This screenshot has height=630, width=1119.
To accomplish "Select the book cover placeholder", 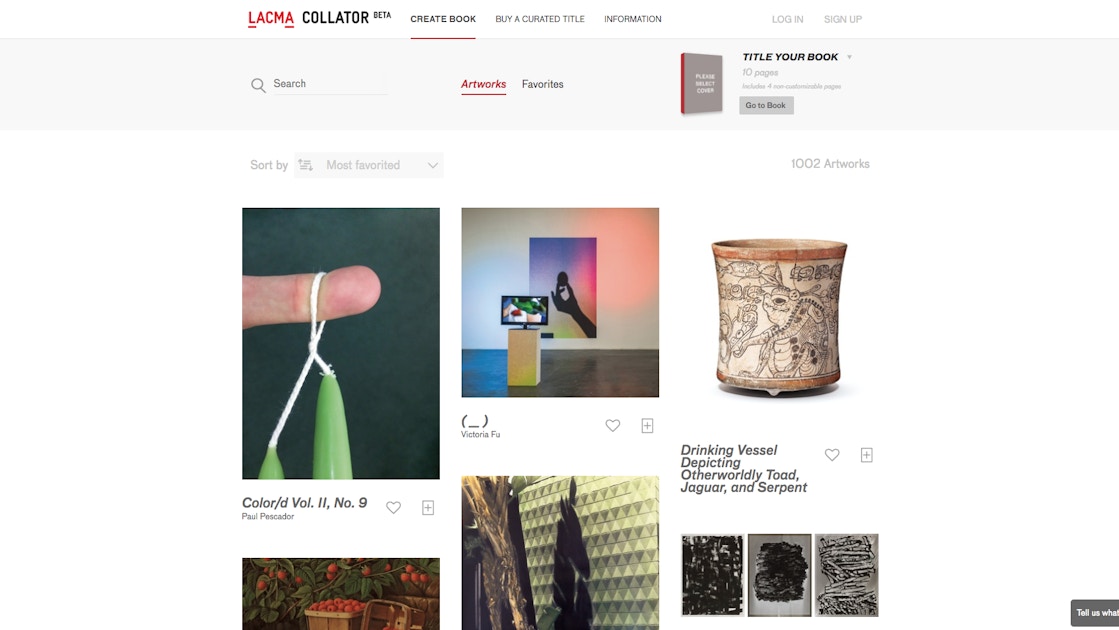I will point(702,83).
